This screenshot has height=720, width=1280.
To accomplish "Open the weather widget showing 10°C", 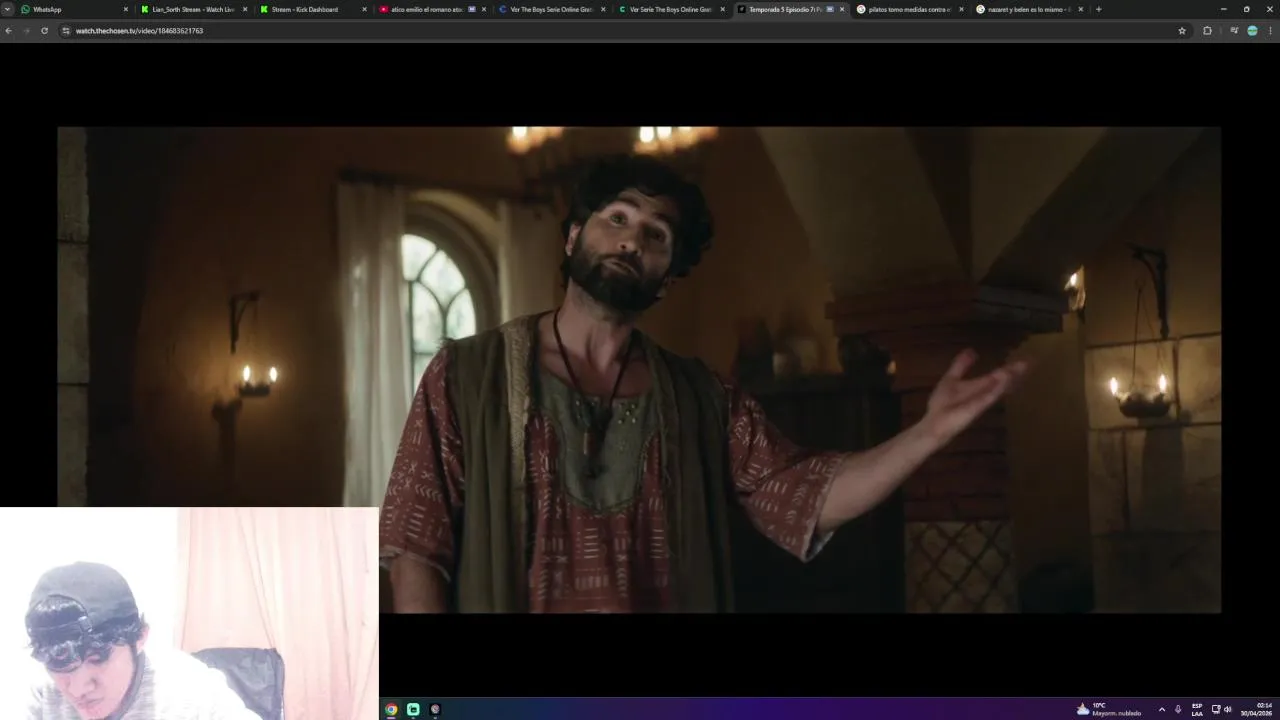I will click(x=1109, y=709).
